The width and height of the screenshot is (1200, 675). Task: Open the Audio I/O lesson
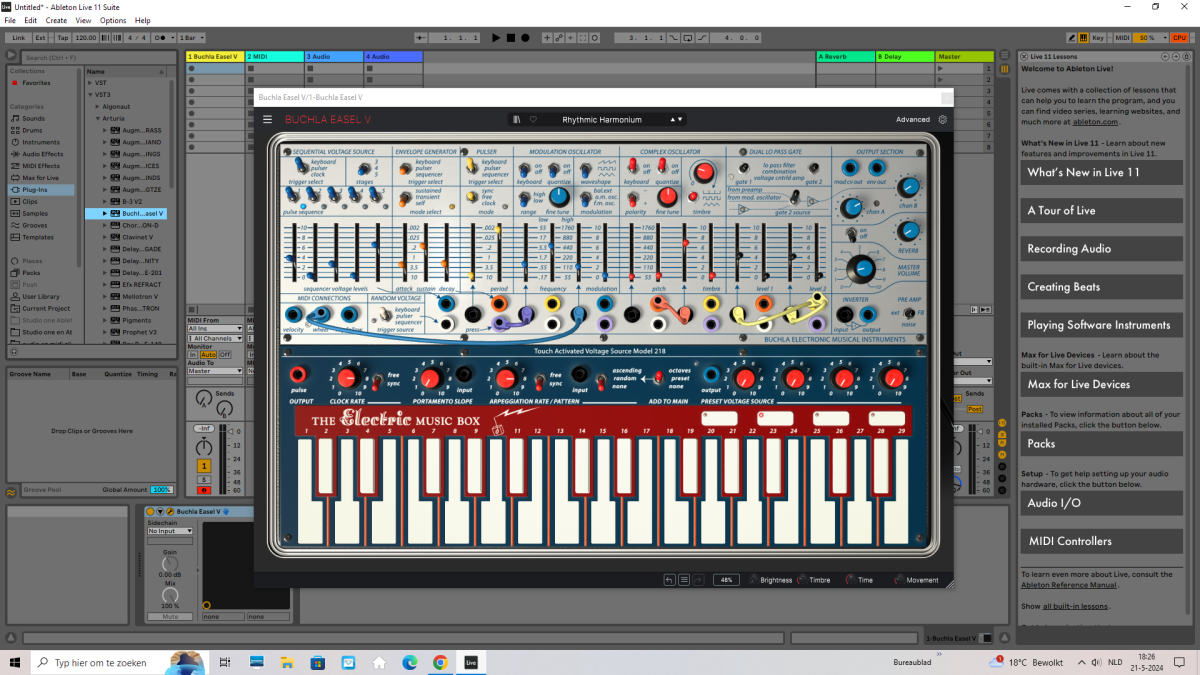1099,503
